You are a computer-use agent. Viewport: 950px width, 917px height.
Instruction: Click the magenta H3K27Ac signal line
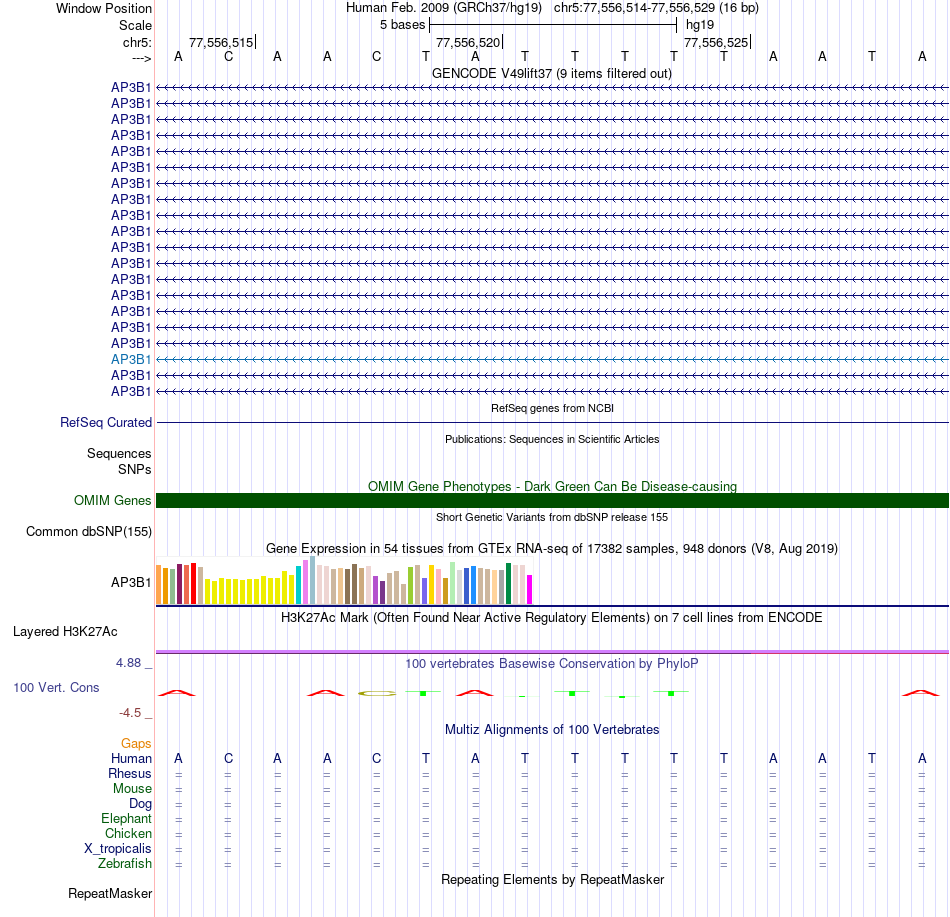(552, 652)
